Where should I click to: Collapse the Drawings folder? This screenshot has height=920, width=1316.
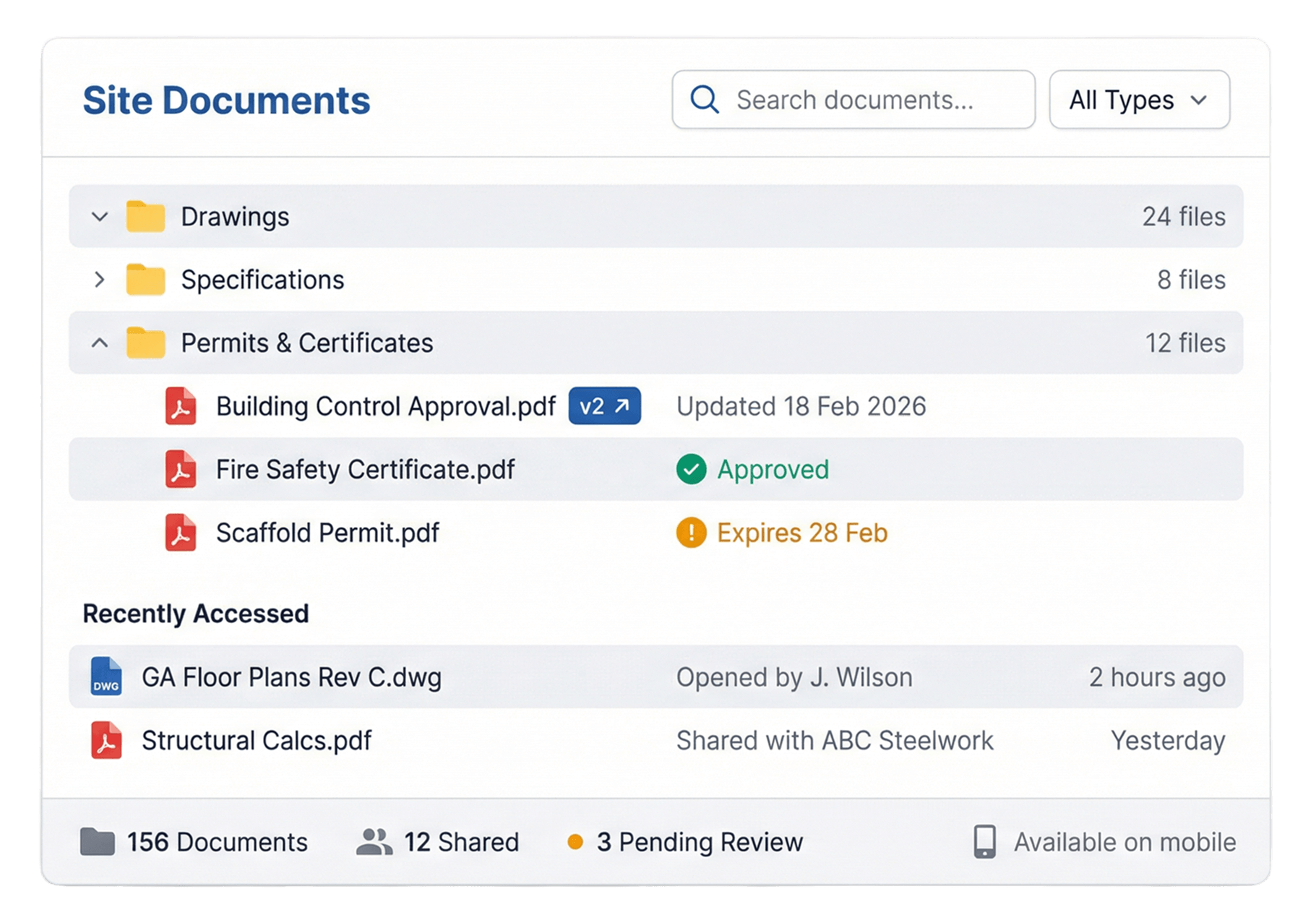(100, 216)
